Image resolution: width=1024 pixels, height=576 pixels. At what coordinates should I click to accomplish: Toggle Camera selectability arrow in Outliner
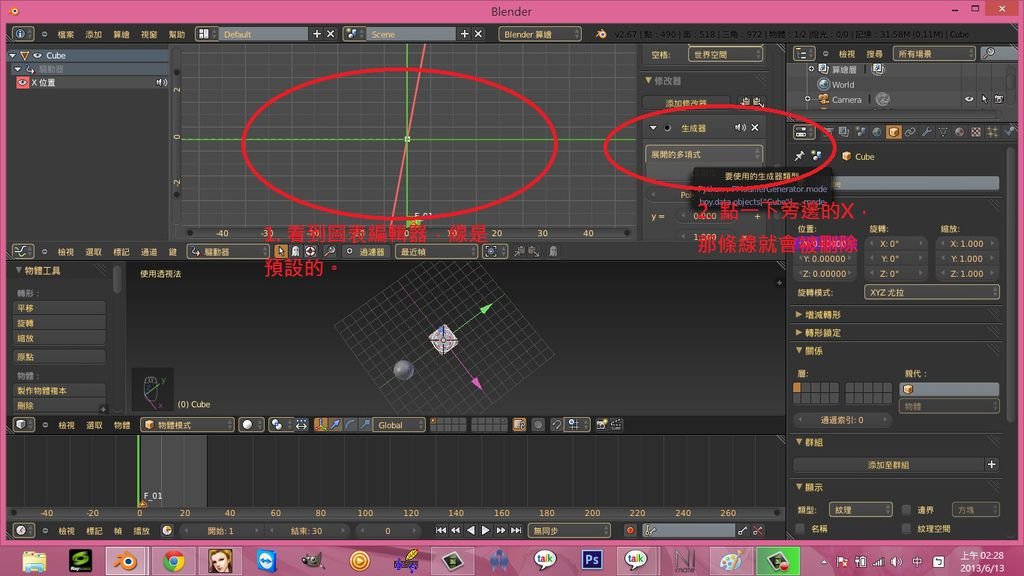click(x=984, y=99)
